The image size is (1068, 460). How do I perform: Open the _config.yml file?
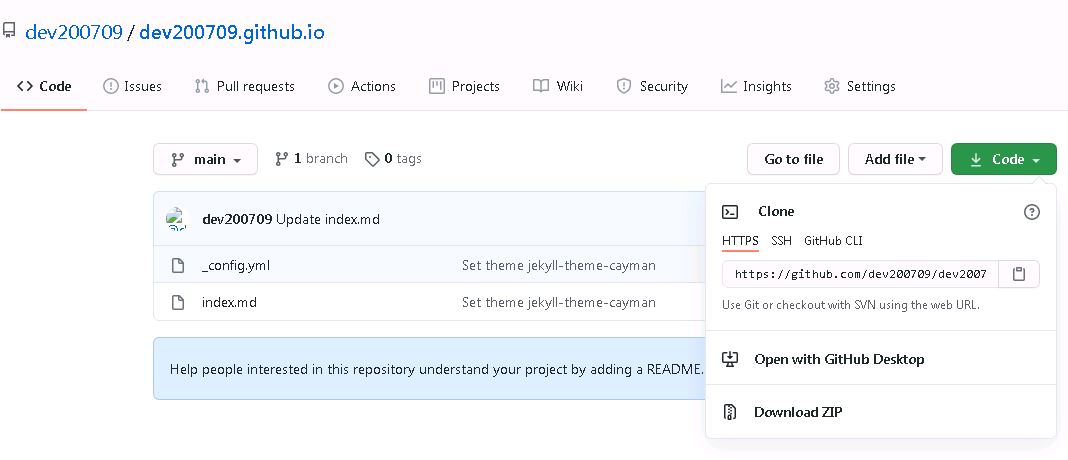pyautogui.click(x=236, y=265)
